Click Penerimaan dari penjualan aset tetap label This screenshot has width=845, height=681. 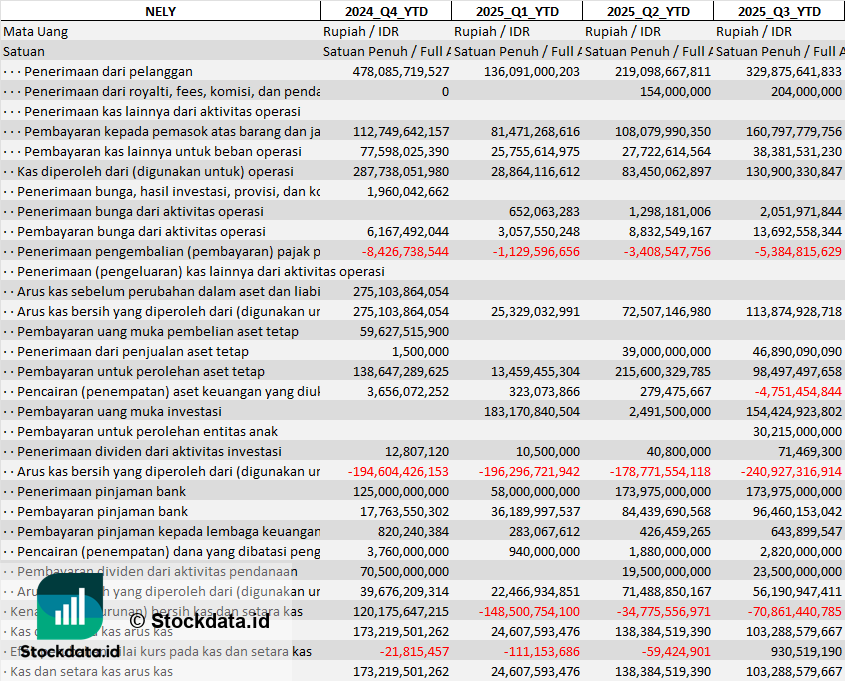[x=133, y=351]
